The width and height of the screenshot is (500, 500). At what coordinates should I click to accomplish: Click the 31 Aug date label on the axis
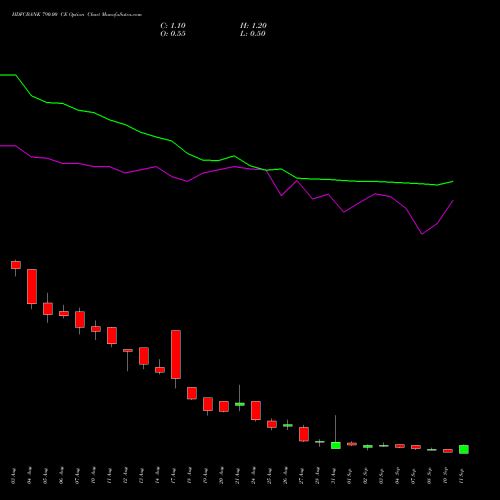[334, 476]
